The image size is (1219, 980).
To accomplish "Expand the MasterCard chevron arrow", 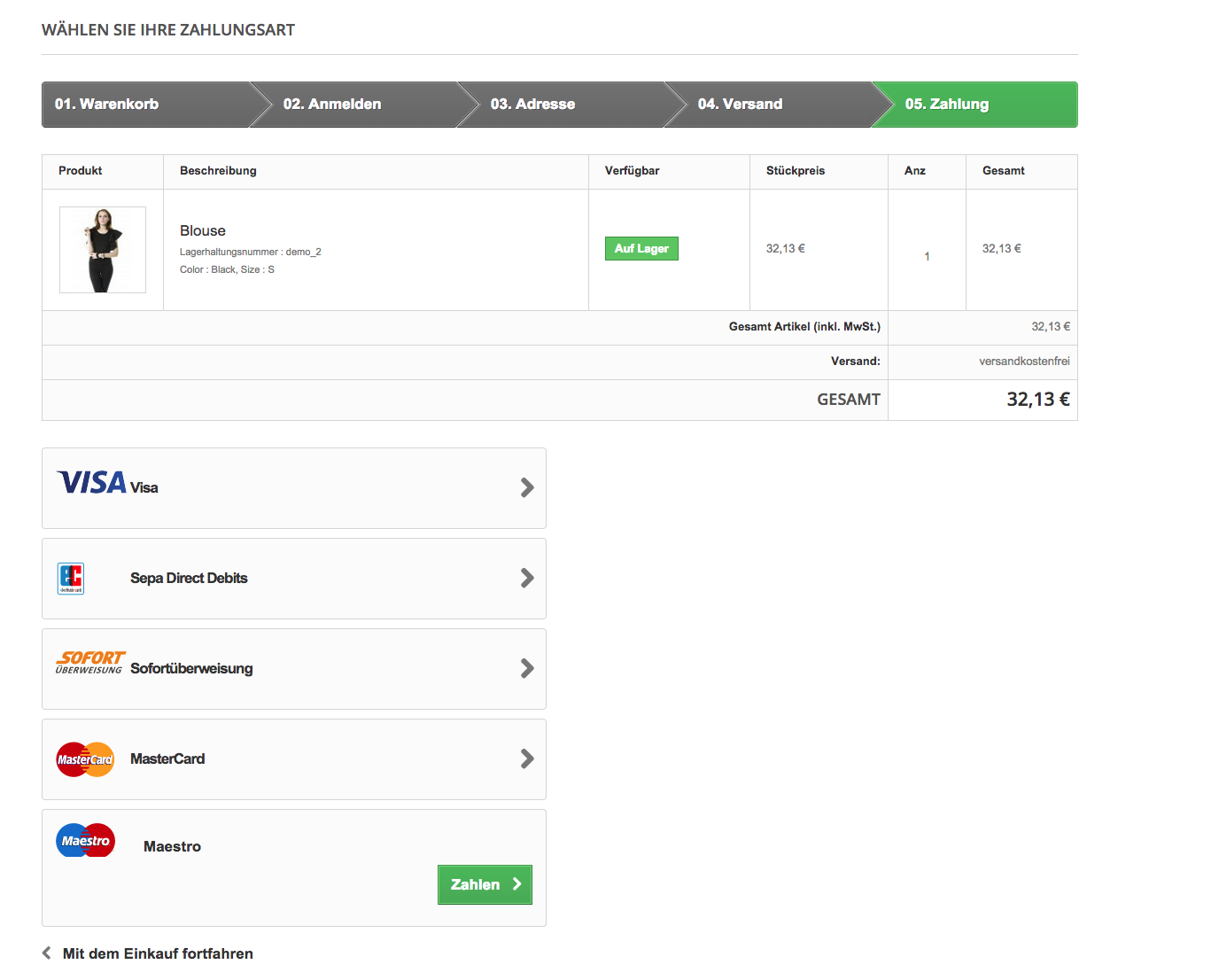I will coord(527,758).
